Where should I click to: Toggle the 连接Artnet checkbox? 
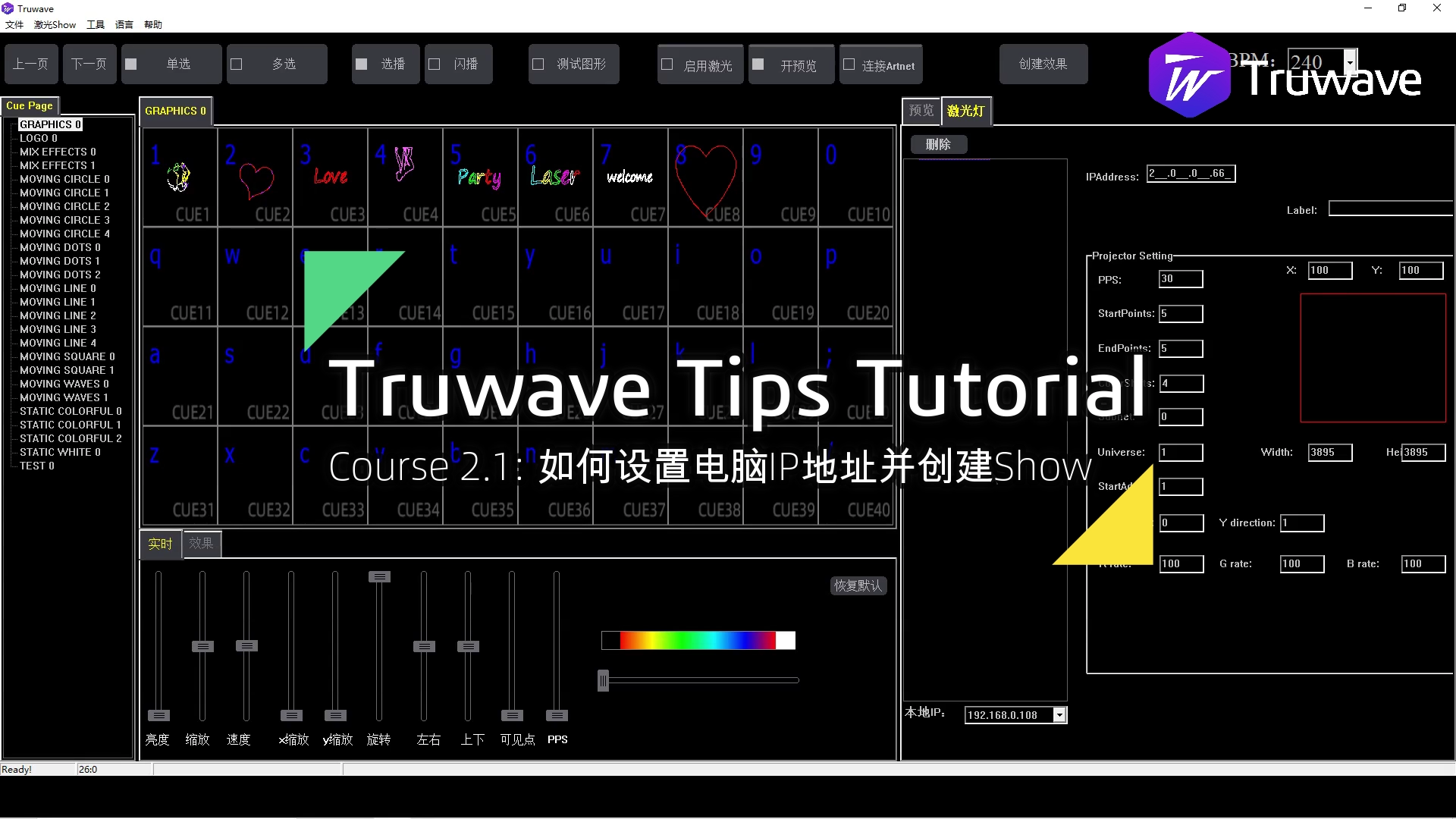coord(849,64)
